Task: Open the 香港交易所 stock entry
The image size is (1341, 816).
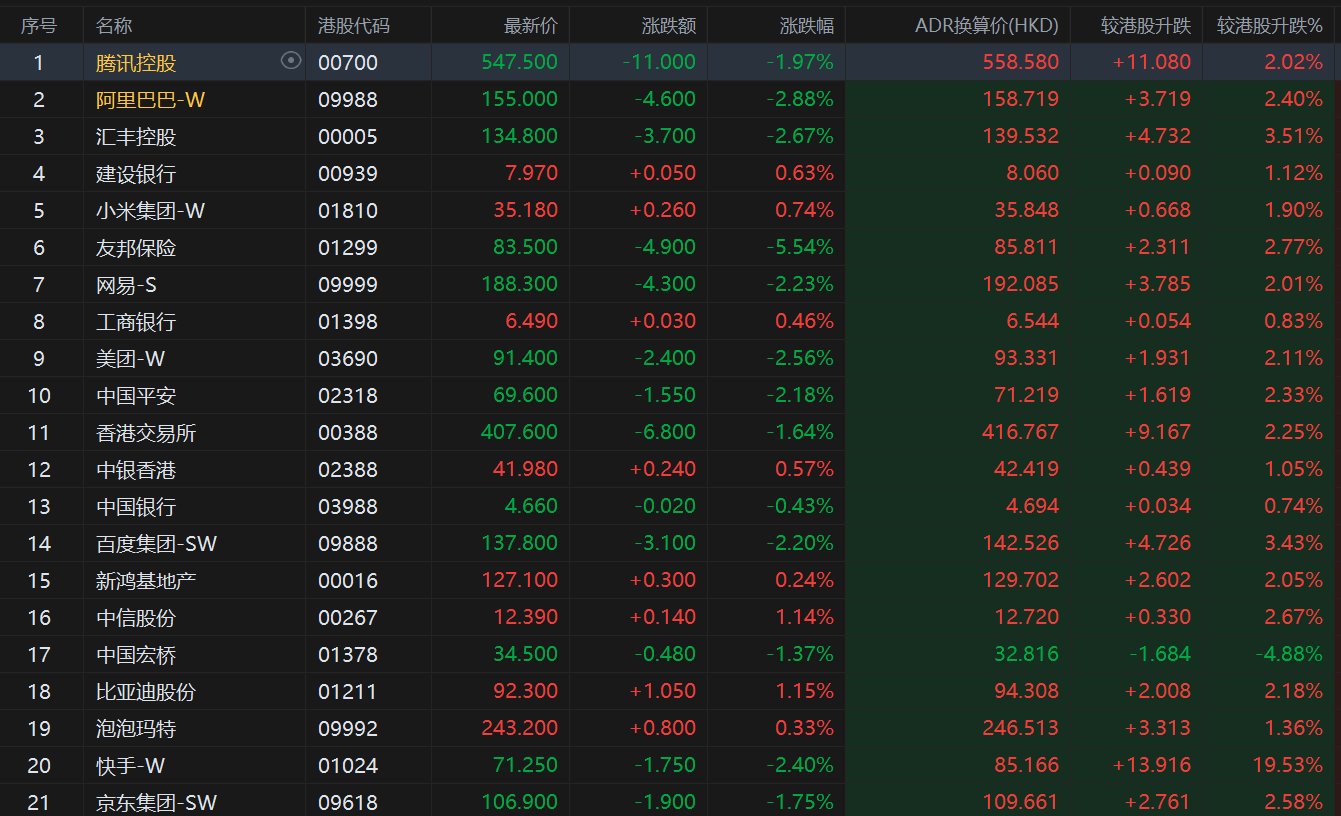Action: click(146, 432)
